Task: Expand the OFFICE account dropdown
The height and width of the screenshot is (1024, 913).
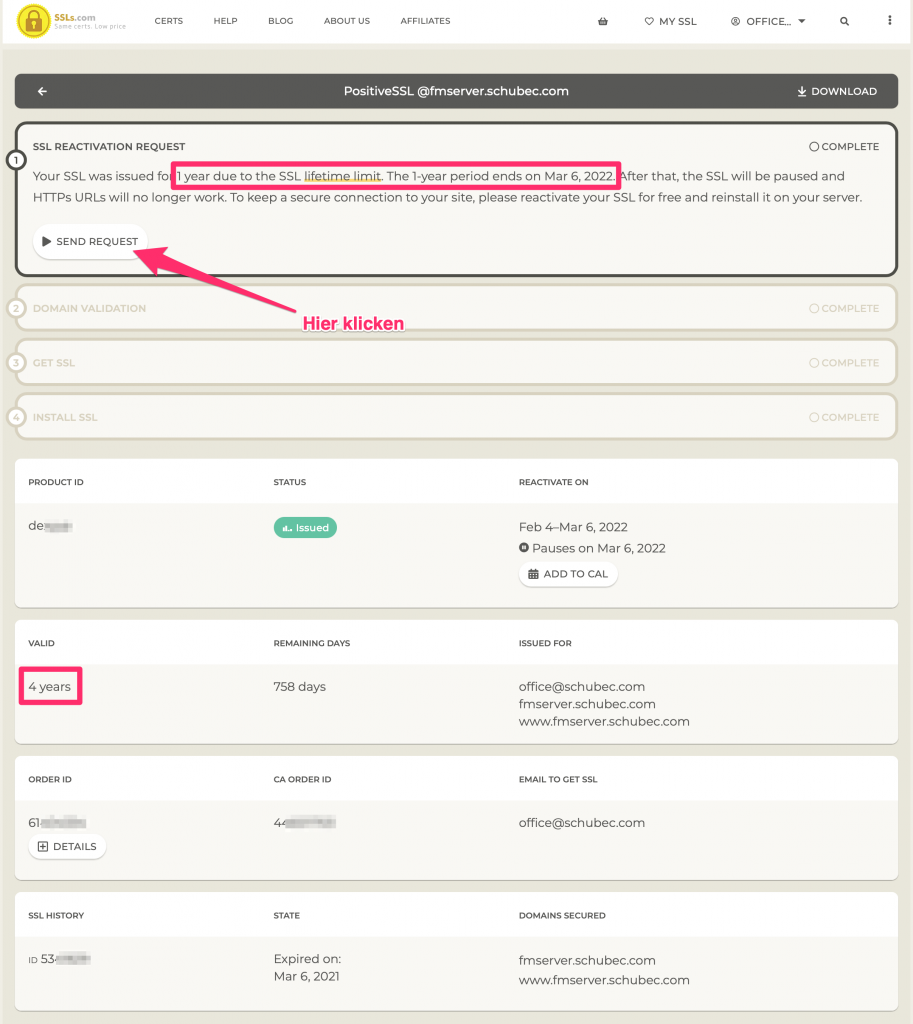Action: pyautogui.click(x=768, y=22)
